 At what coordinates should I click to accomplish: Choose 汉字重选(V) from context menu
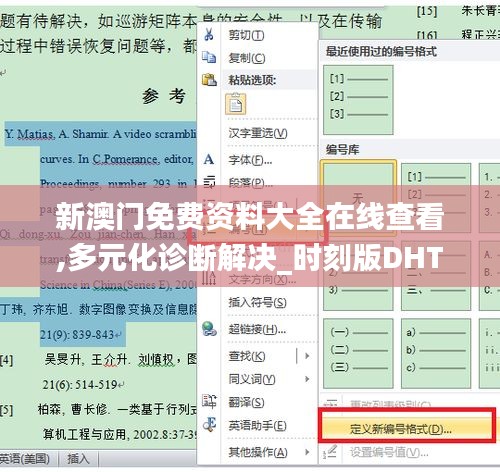pyautogui.click(x=258, y=133)
